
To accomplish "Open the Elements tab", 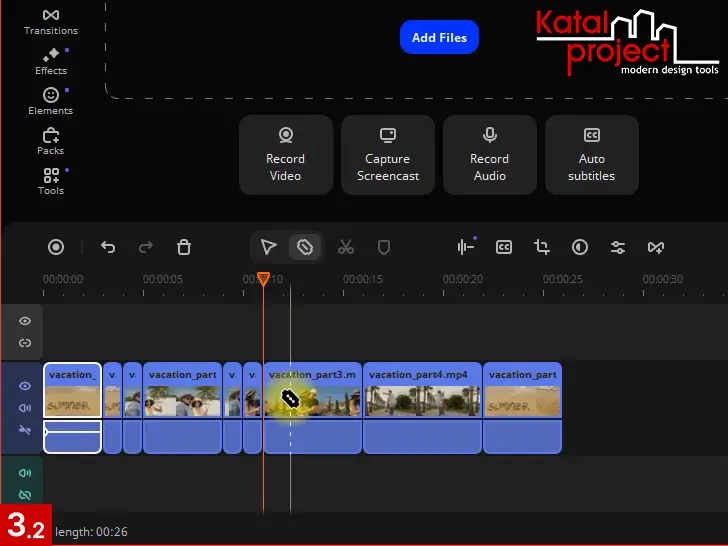I will [x=51, y=101].
